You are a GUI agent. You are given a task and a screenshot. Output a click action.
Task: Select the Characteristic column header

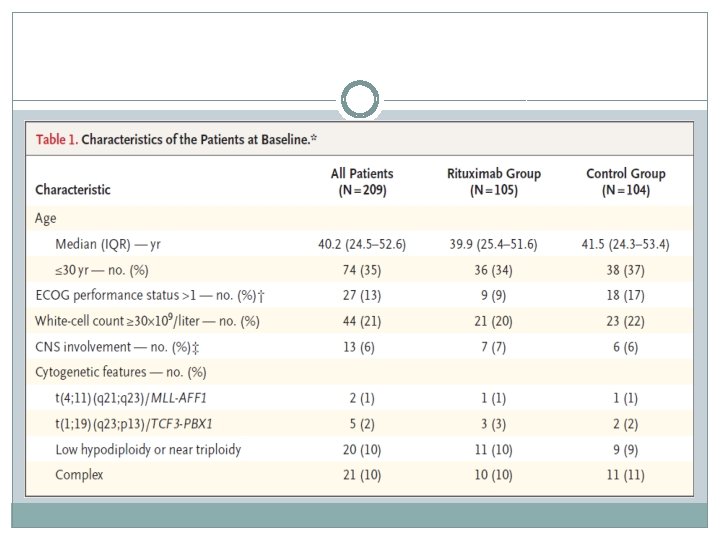click(73, 189)
